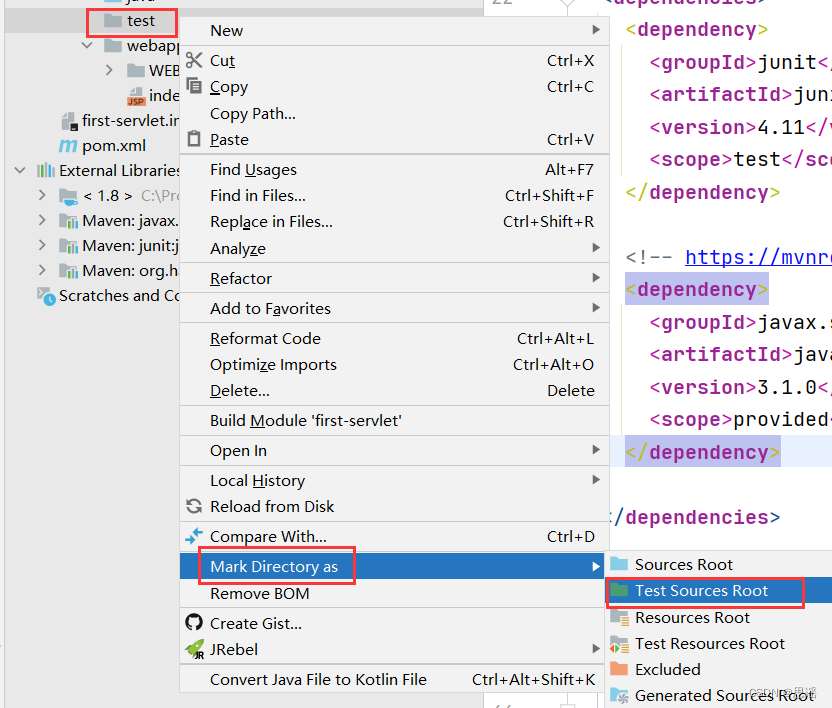Mark directory as Test Resources Root

pyautogui.click(x=718, y=643)
